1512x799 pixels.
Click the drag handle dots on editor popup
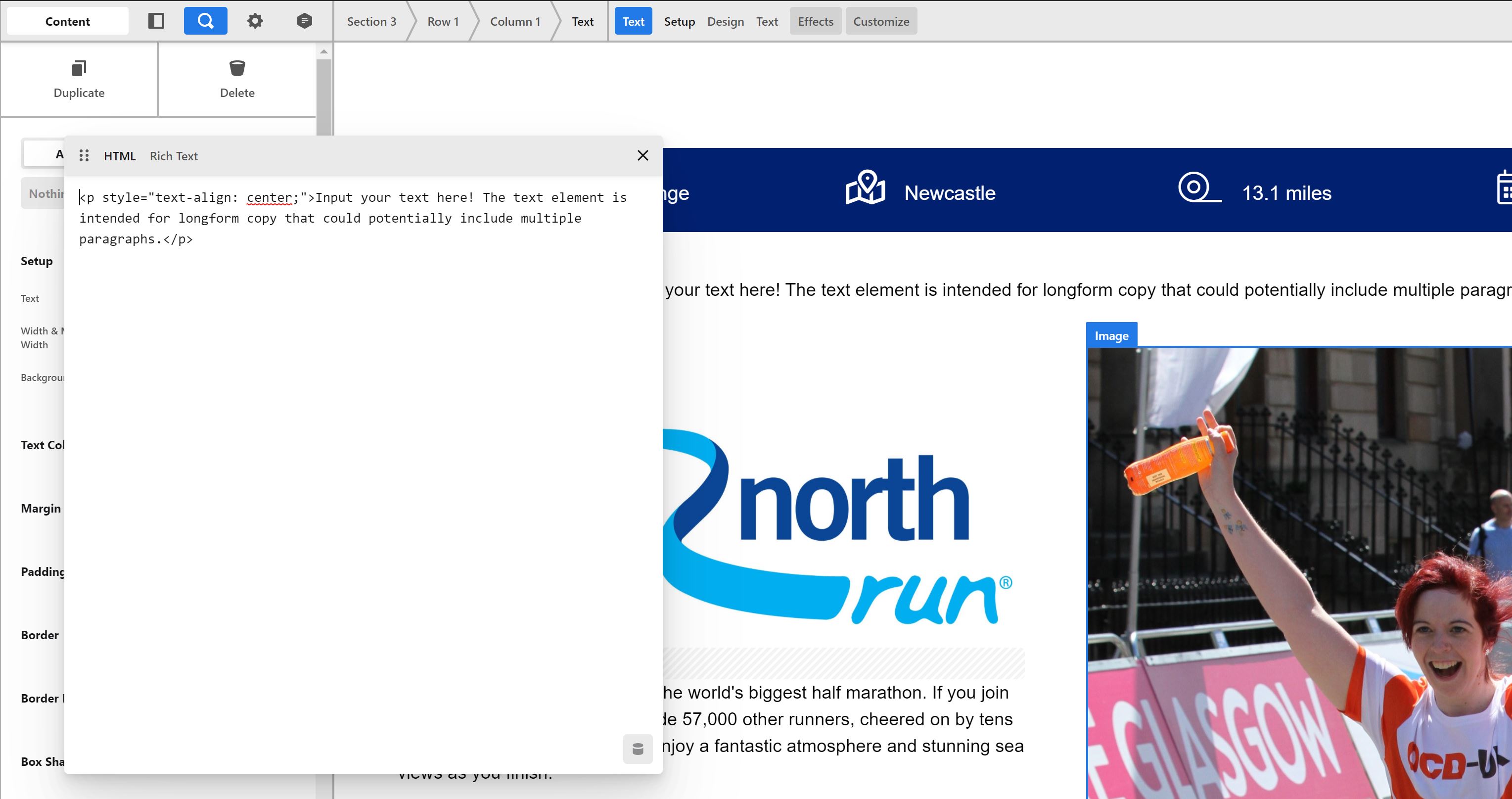[84, 155]
